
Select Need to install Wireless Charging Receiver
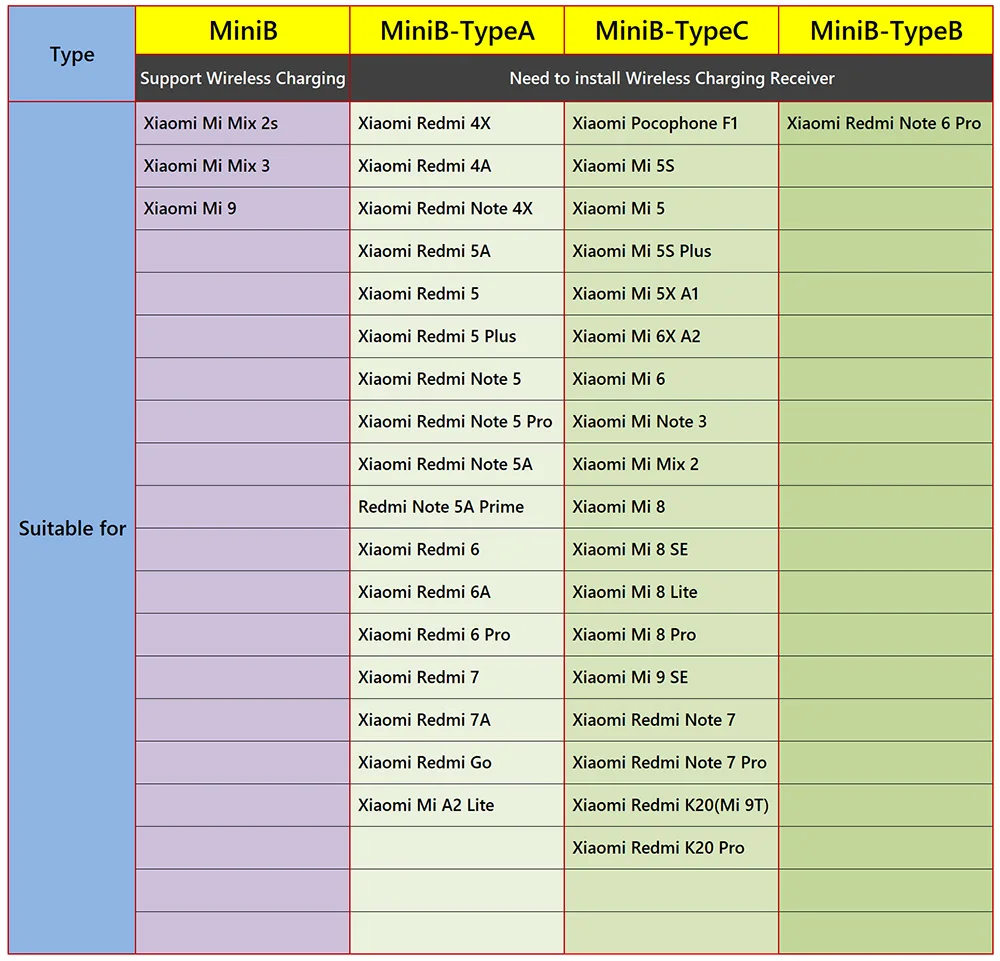point(672,78)
